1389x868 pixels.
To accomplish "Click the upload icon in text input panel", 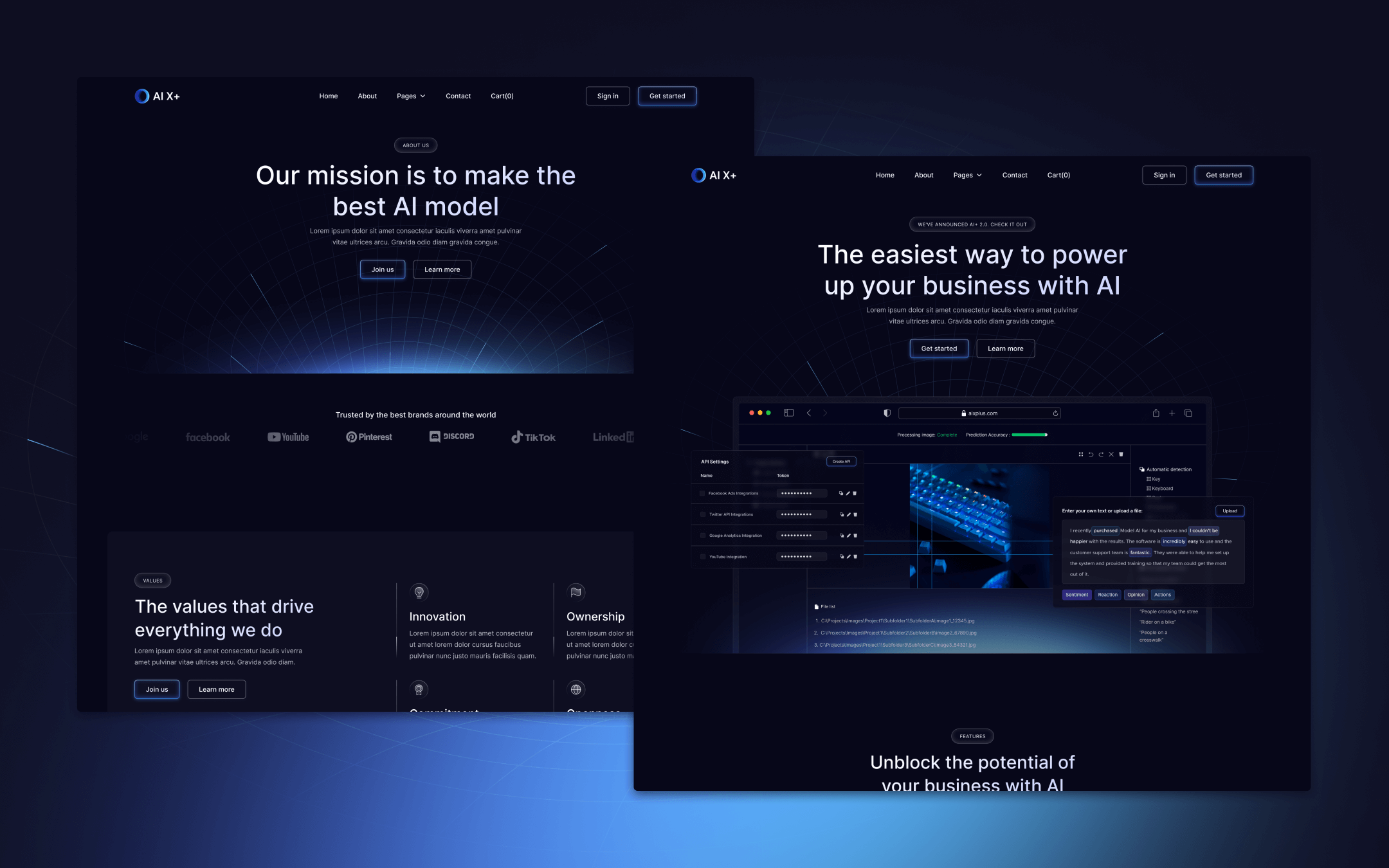I will click(x=1229, y=511).
